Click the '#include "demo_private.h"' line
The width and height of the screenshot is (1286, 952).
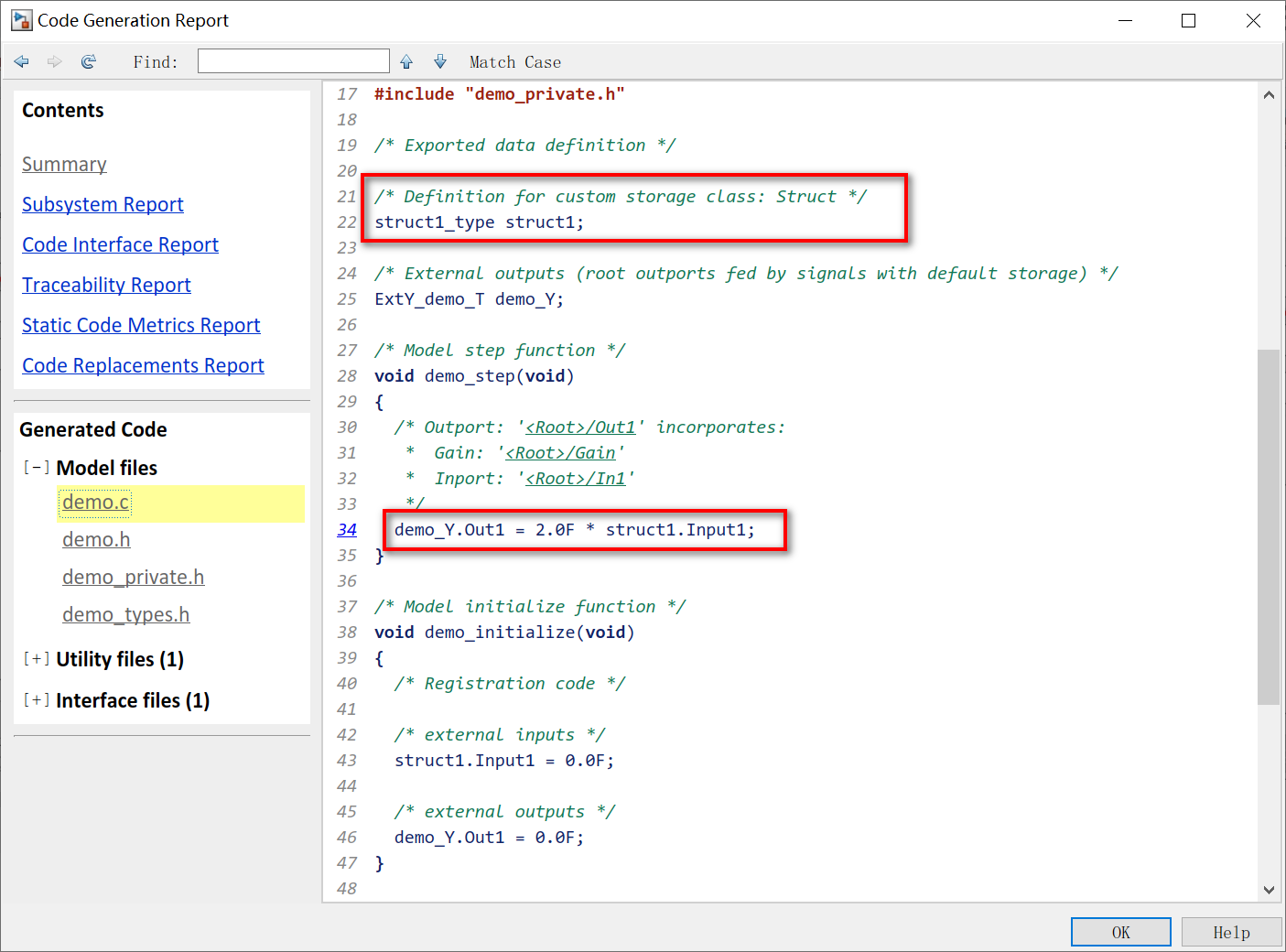[x=500, y=94]
